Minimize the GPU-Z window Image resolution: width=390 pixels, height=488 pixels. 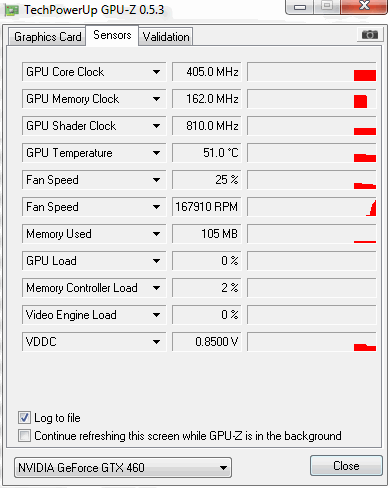(300, 7)
